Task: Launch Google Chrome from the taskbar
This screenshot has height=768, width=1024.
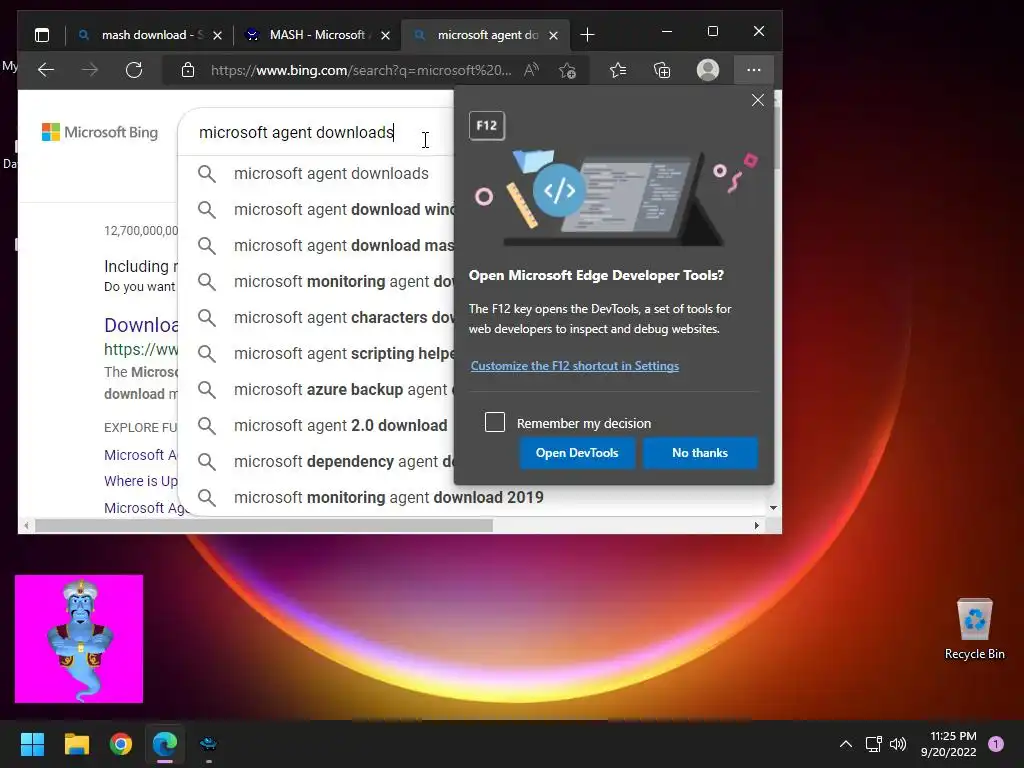Action: (x=121, y=744)
